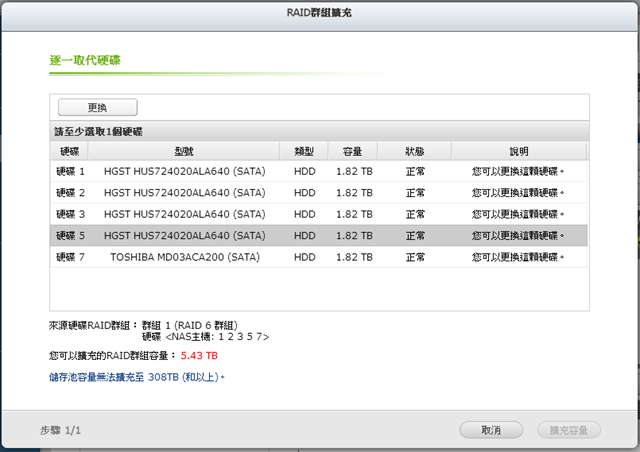Select the 硬碟 7 row
The image size is (640, 452).
coord(319,257)
